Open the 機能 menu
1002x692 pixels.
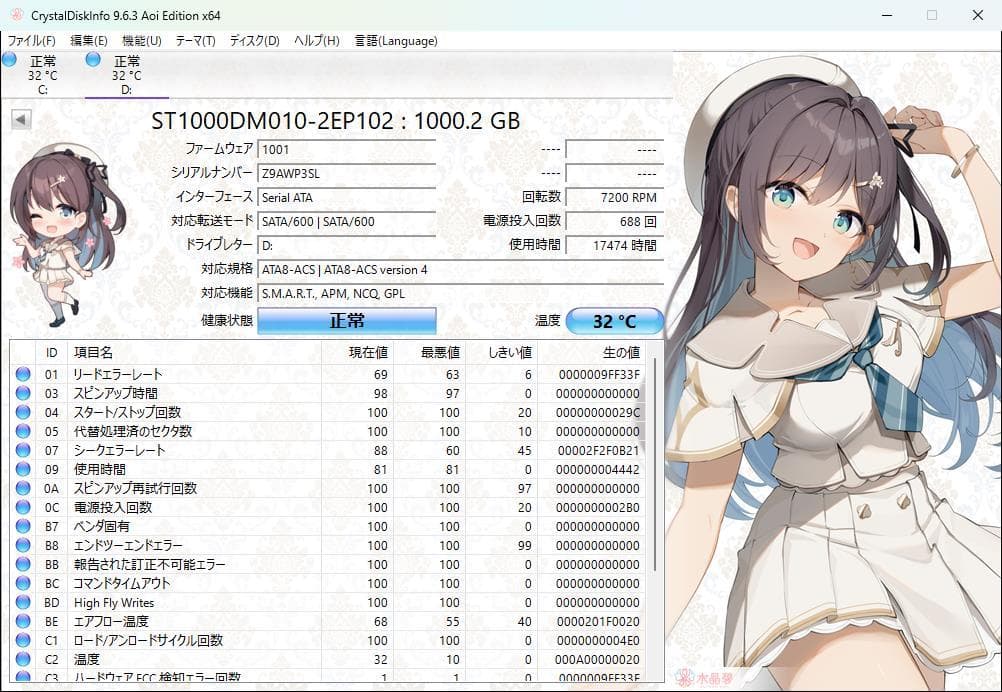(x=141, y=41)
